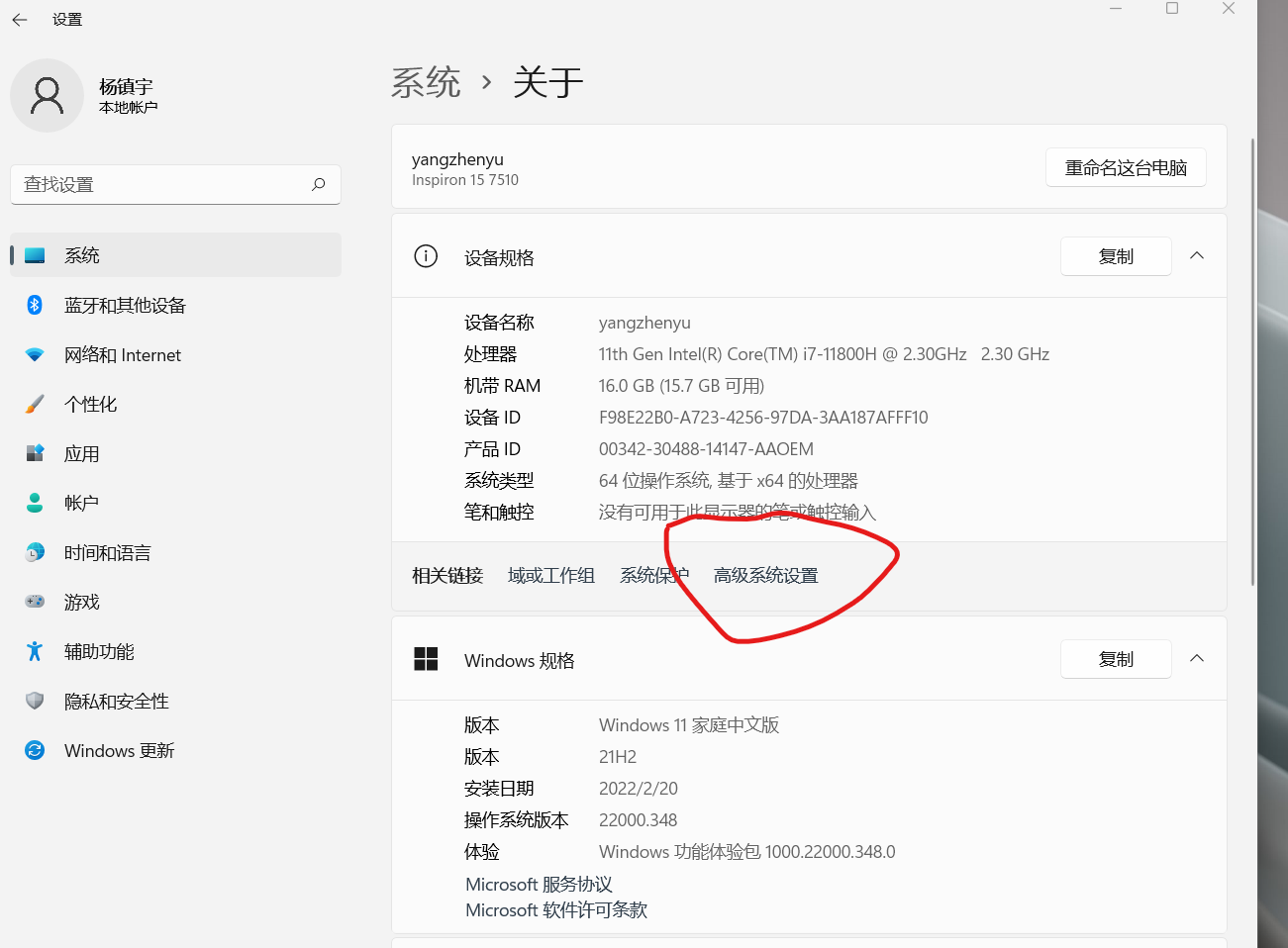This screenshot has height=948, width=1288.
Task: Copy Windows specs with 复制 button
Action: click(x=1116, y=659)
